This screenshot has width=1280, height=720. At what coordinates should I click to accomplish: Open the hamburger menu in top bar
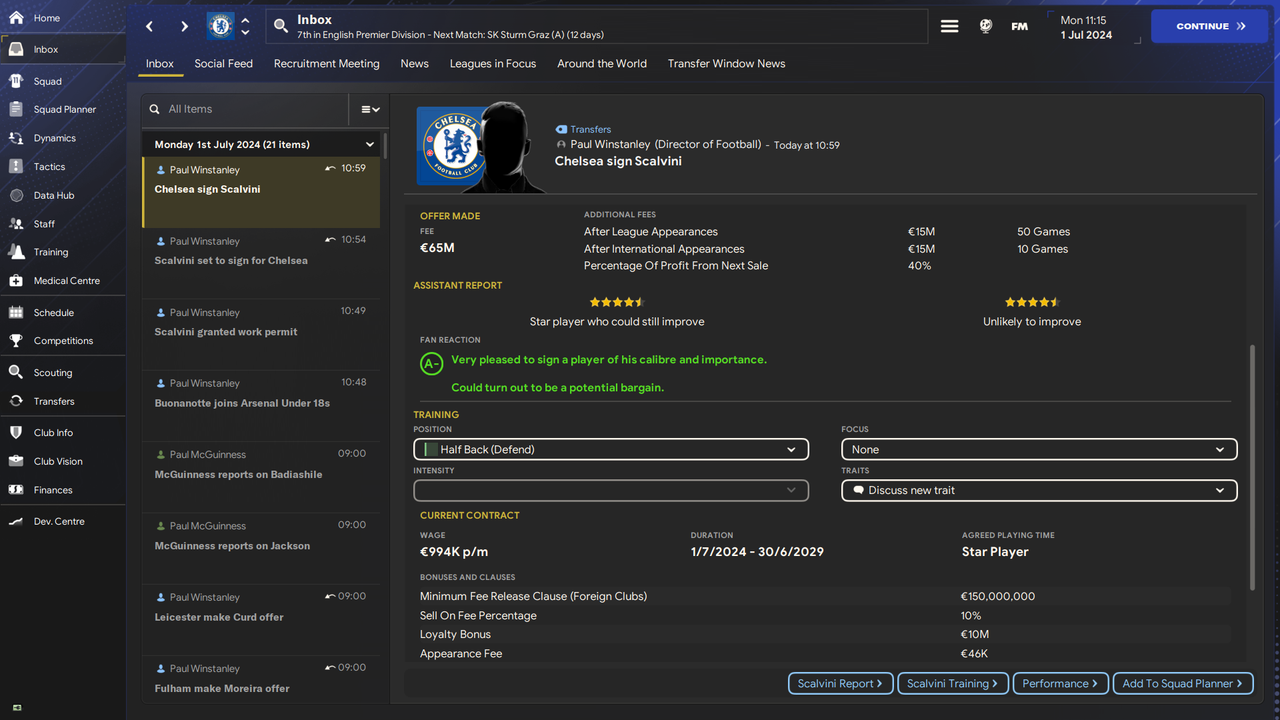click(949, 27)
